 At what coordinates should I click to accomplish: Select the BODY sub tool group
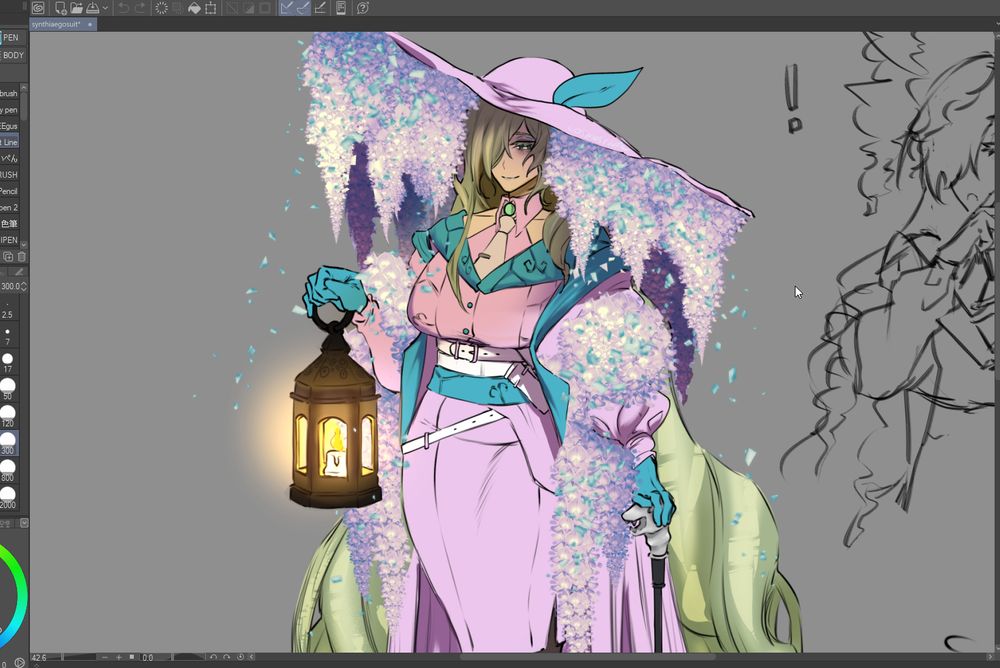click(x=12, y=56)
